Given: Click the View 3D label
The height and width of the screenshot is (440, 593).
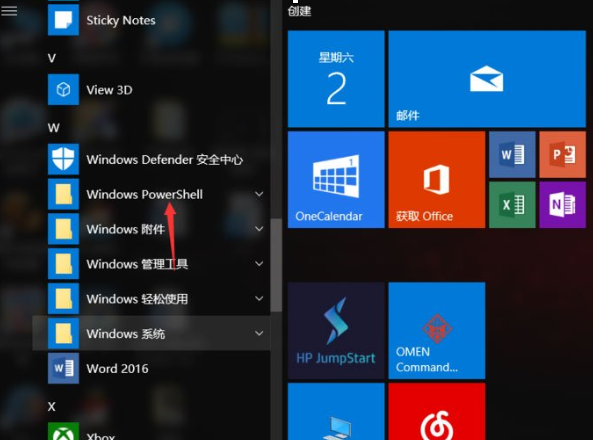Looking at the screenshot, I should [x=109, y=90].
